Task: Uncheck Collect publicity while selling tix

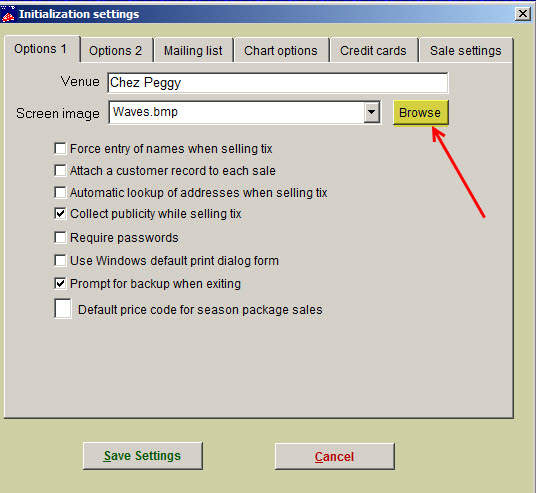Action: pyautogui.click(x=60, y=213)
